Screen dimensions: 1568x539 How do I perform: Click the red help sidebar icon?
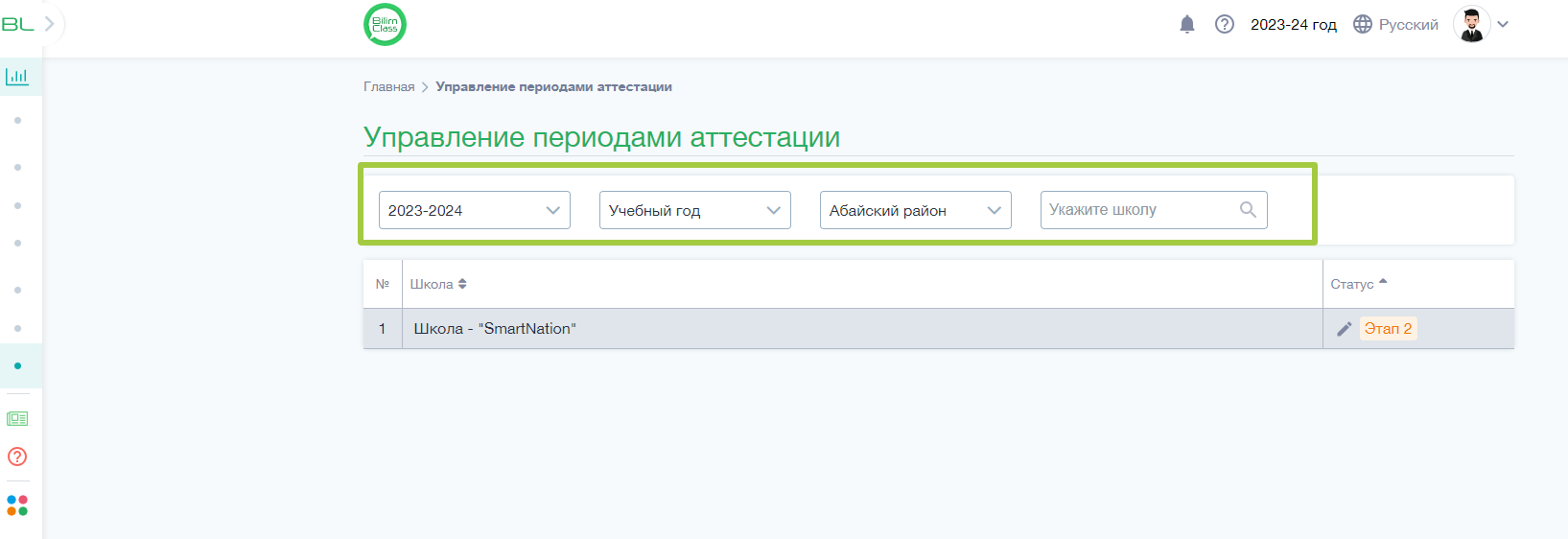pyautogui.click(x=17, y=457)
